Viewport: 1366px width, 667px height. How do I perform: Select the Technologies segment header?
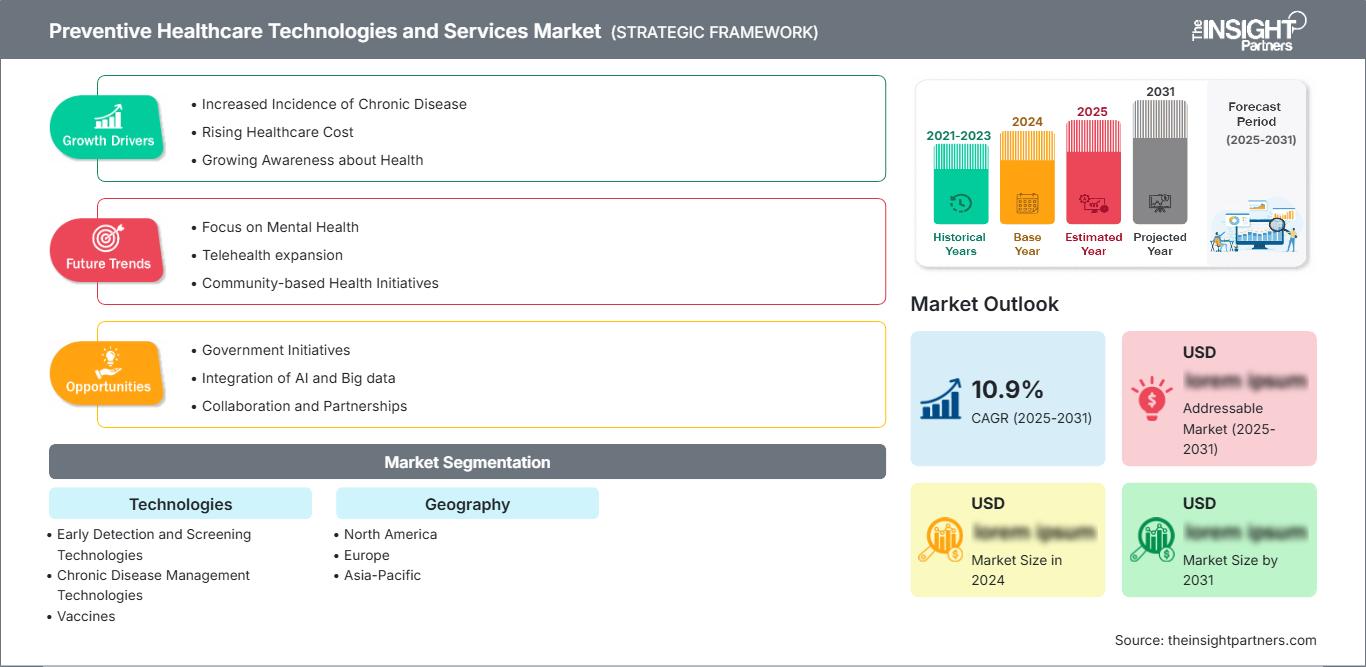[180, 504]
